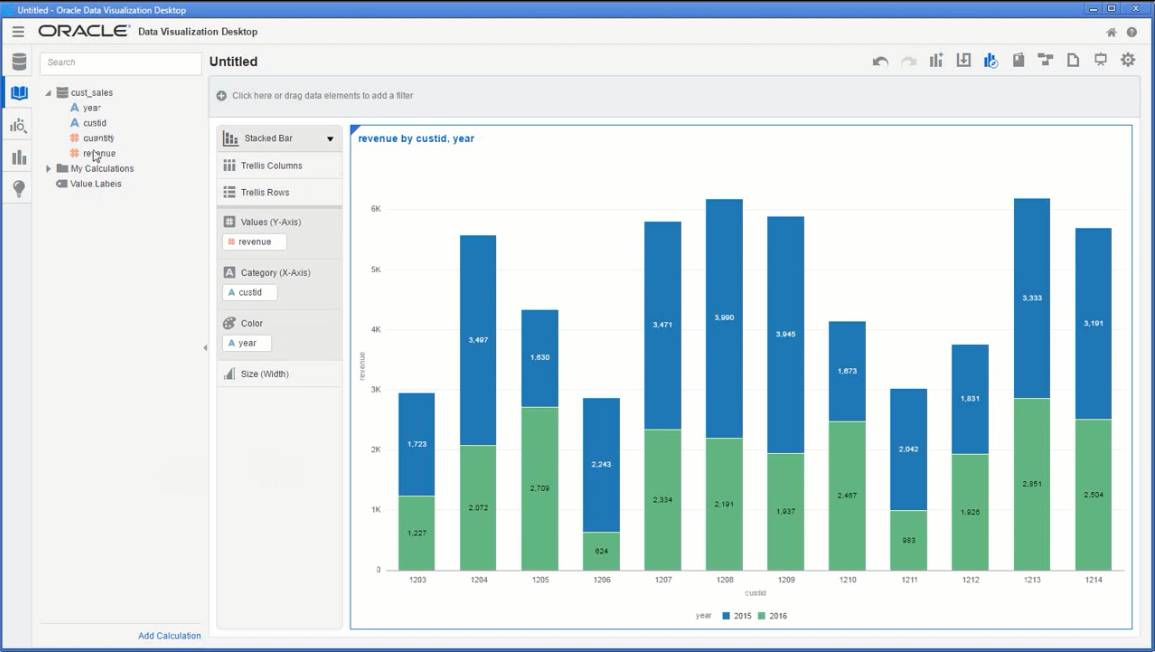Click the Size (Width) drop target
This screenshot has width=1155, height=652.
point(280,374)
